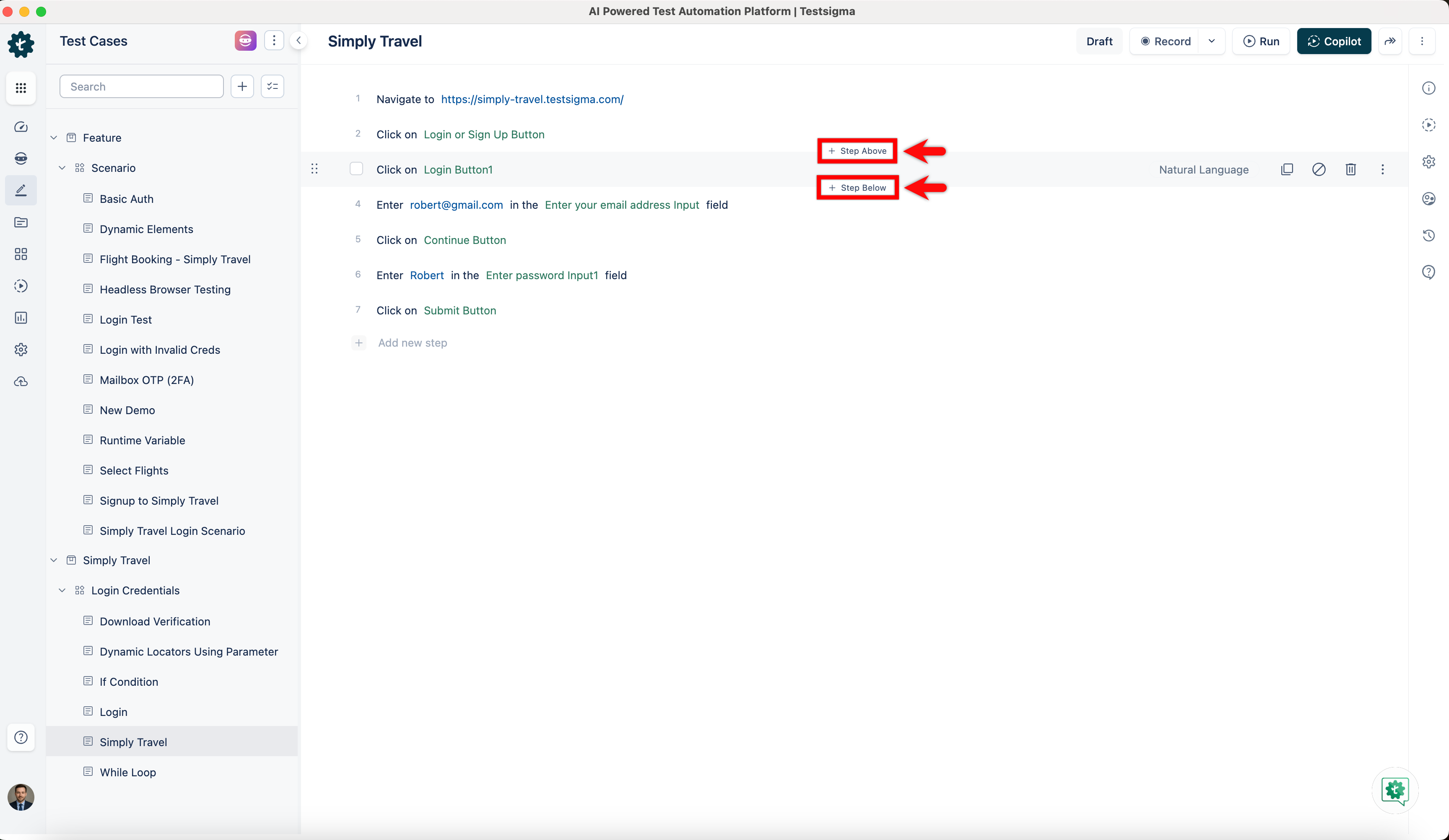1449x840 pixels.
Task: Open the runs play-circle icon in sidebar
Action: [x=21, y=286]
